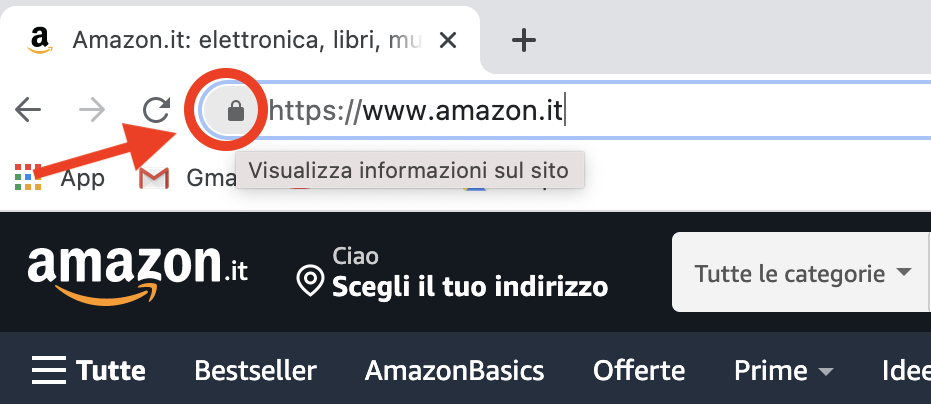Expand the Tutte le categorie dropdown
This screenshot has height=404, width=931.
[x=802, y=273]
